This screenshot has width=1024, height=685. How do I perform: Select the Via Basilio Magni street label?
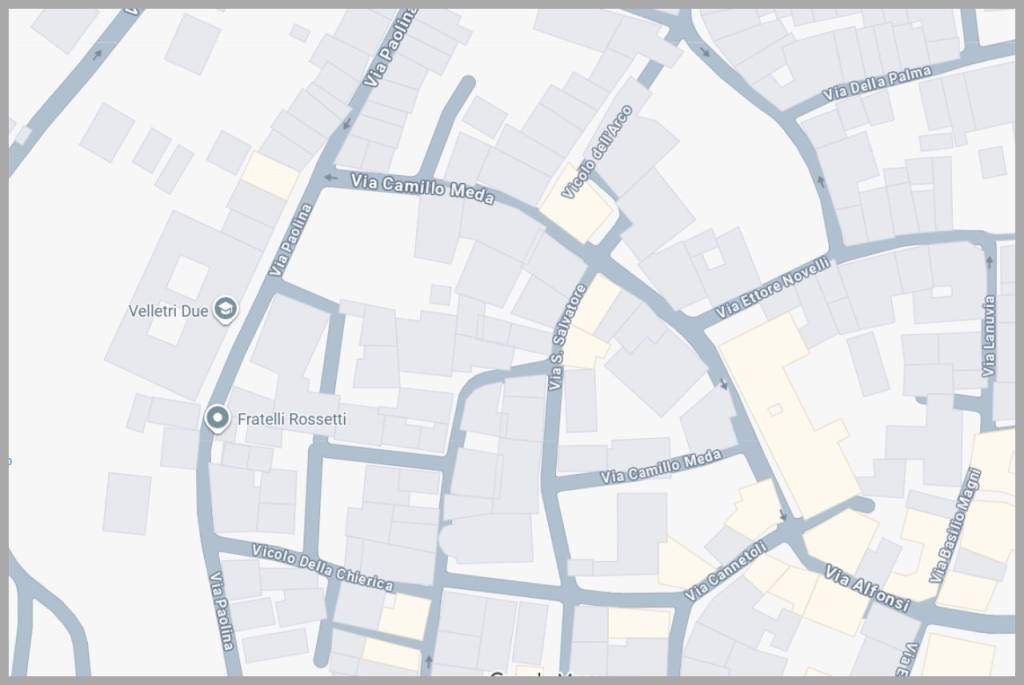click(x=955, y=526)
